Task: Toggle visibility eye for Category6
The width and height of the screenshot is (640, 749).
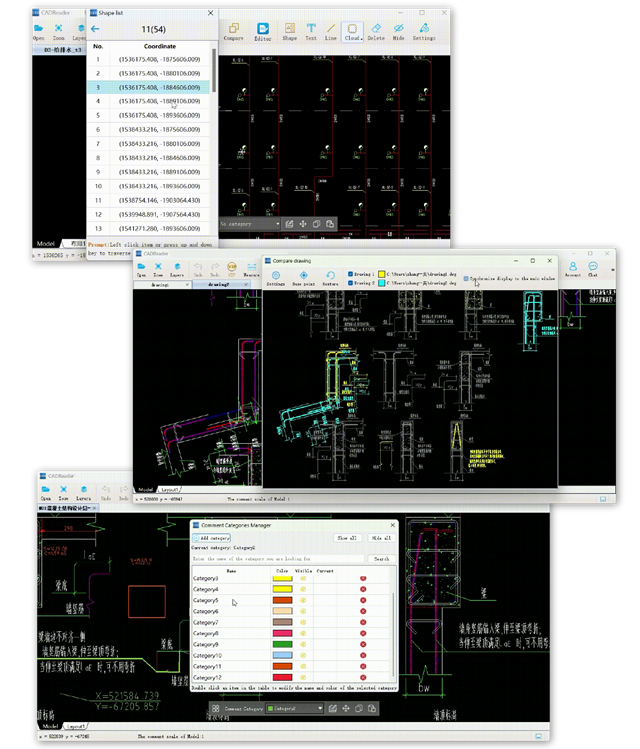Action: pyautogui.click(x=303, y=611)
